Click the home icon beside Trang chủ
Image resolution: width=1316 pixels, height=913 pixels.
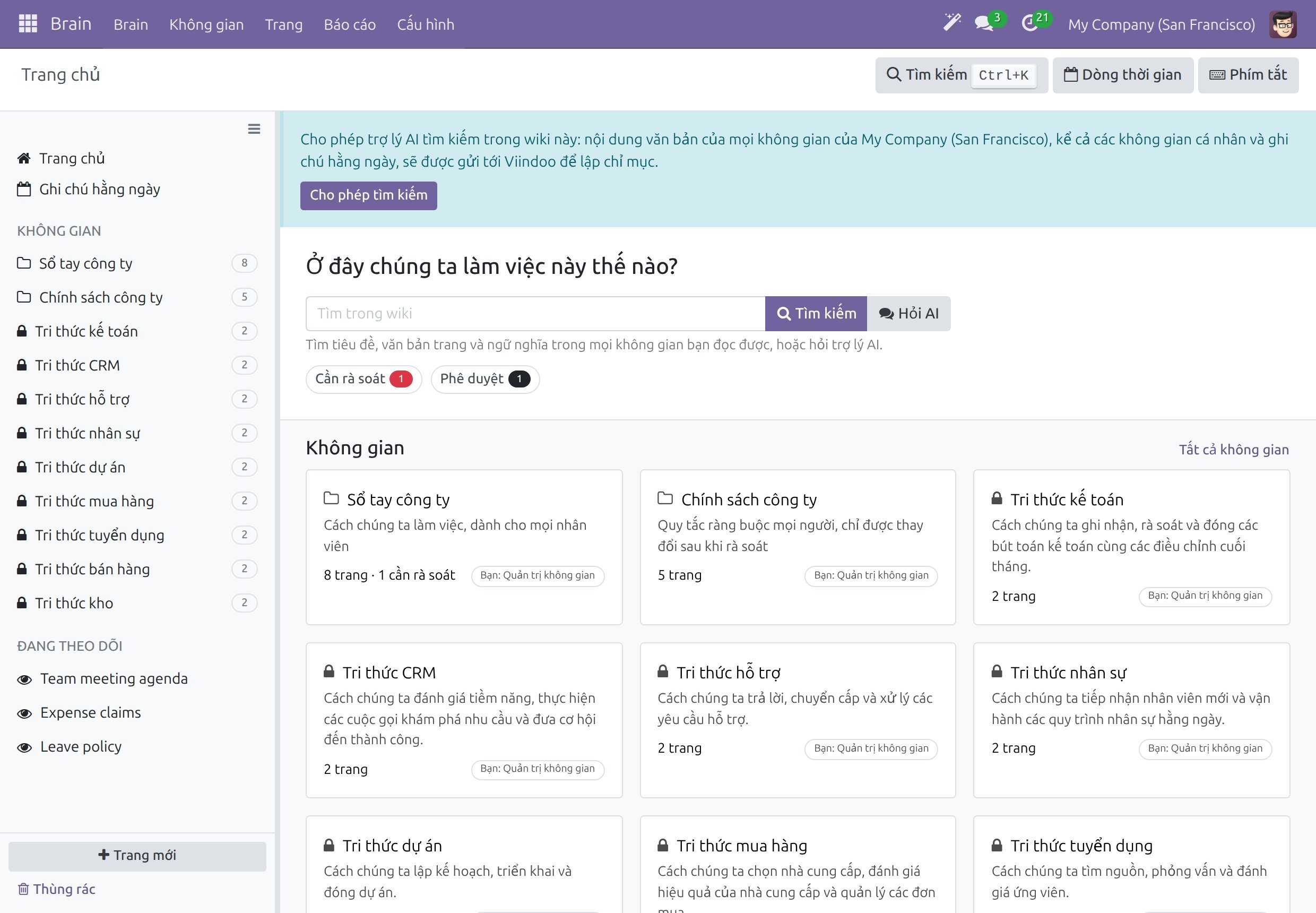[x=23, y=159]
